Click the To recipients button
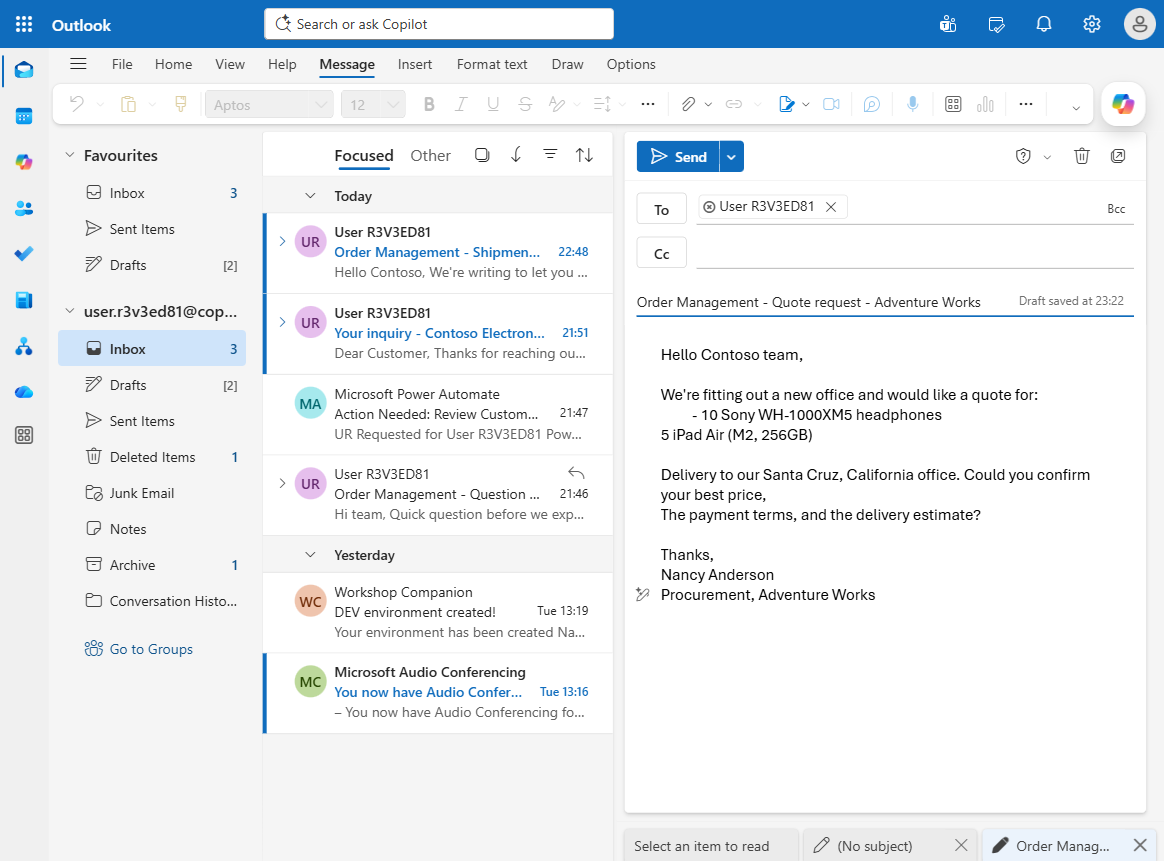This screenshot has width=1164, height=861. 661,210
